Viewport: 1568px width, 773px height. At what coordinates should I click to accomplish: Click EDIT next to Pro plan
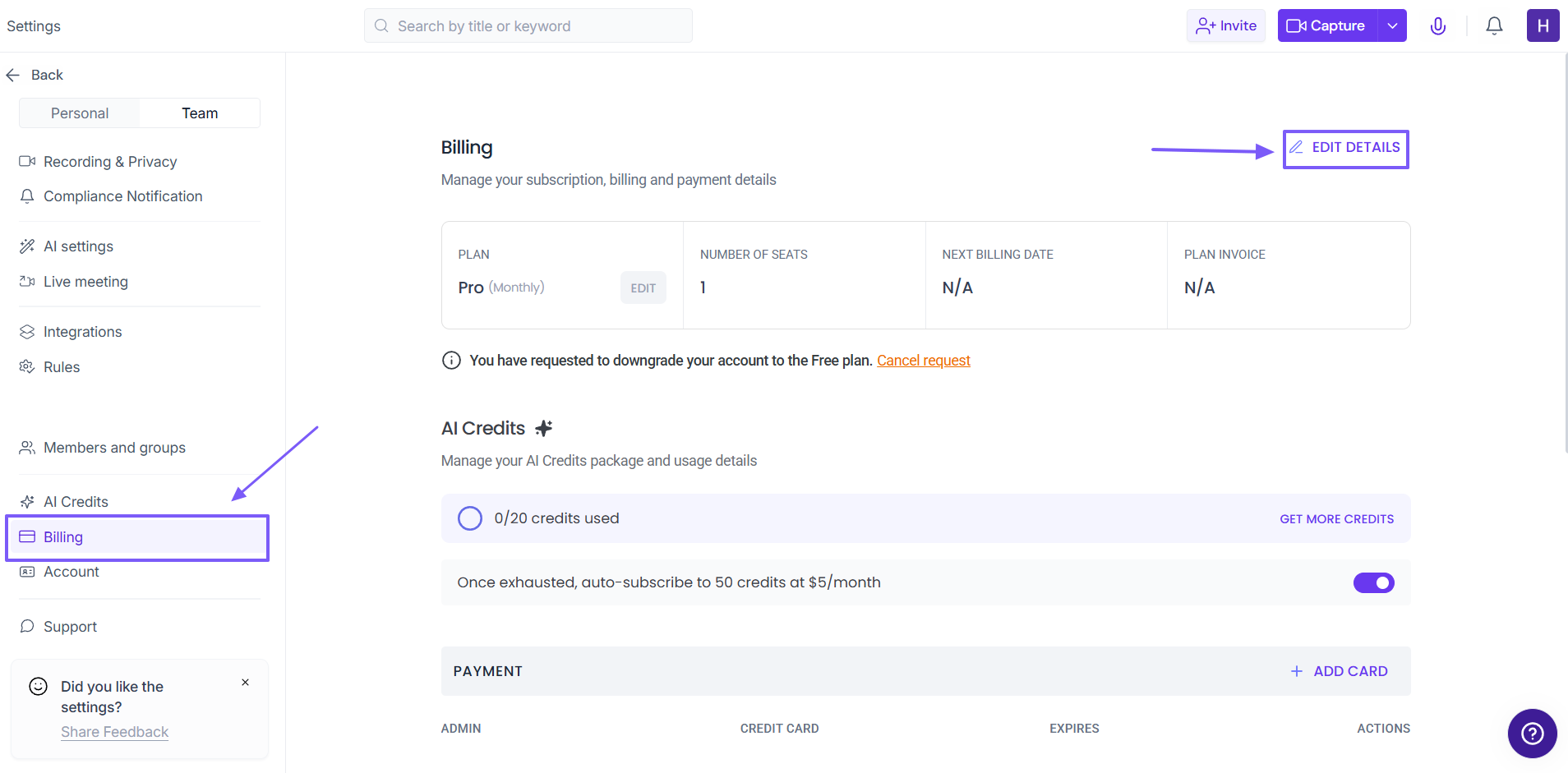[643, 288]
